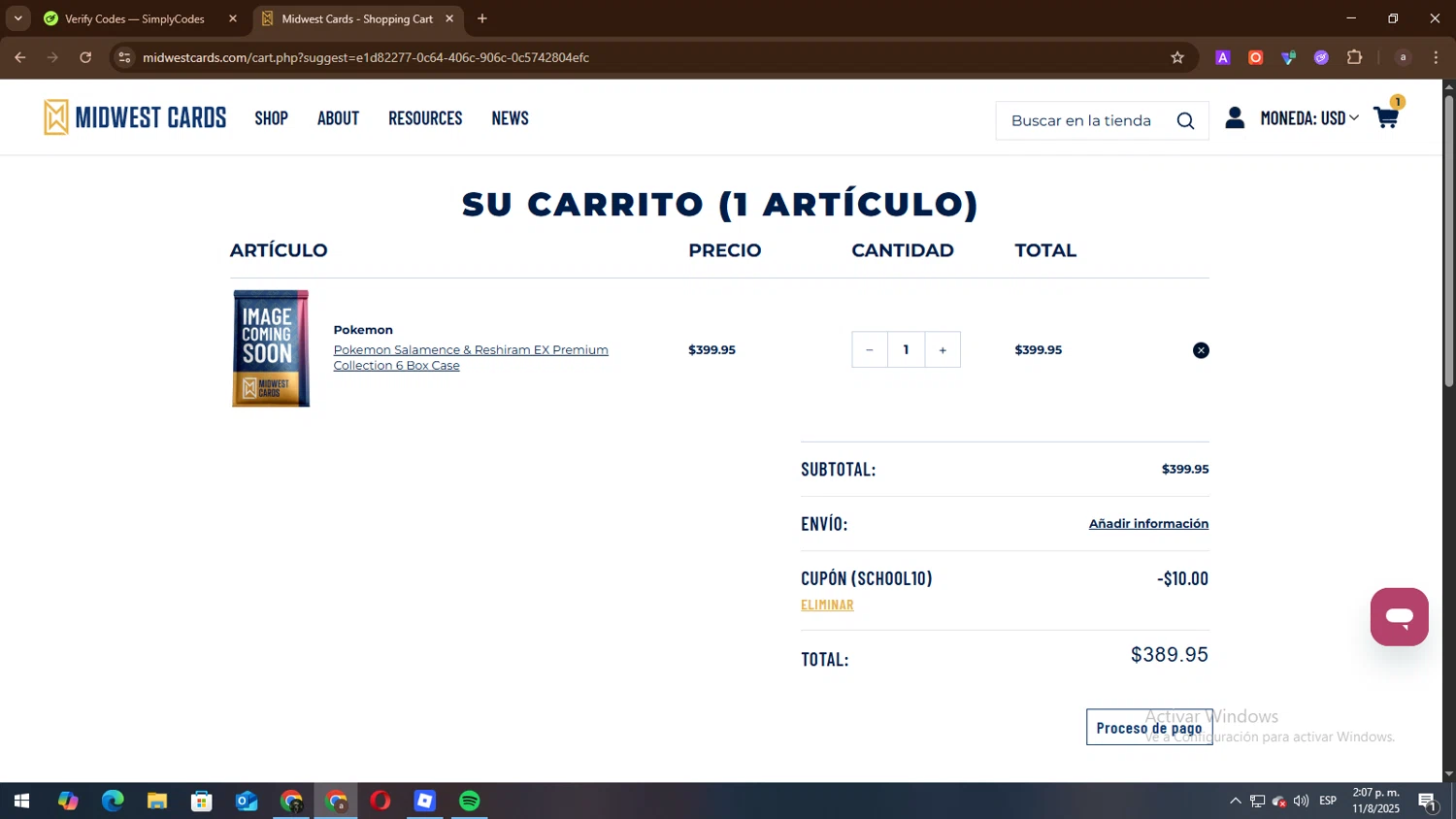The height and width of the screenshot is (819, 1456).
Task: Open the user account icon
Action: [1235, 118]
